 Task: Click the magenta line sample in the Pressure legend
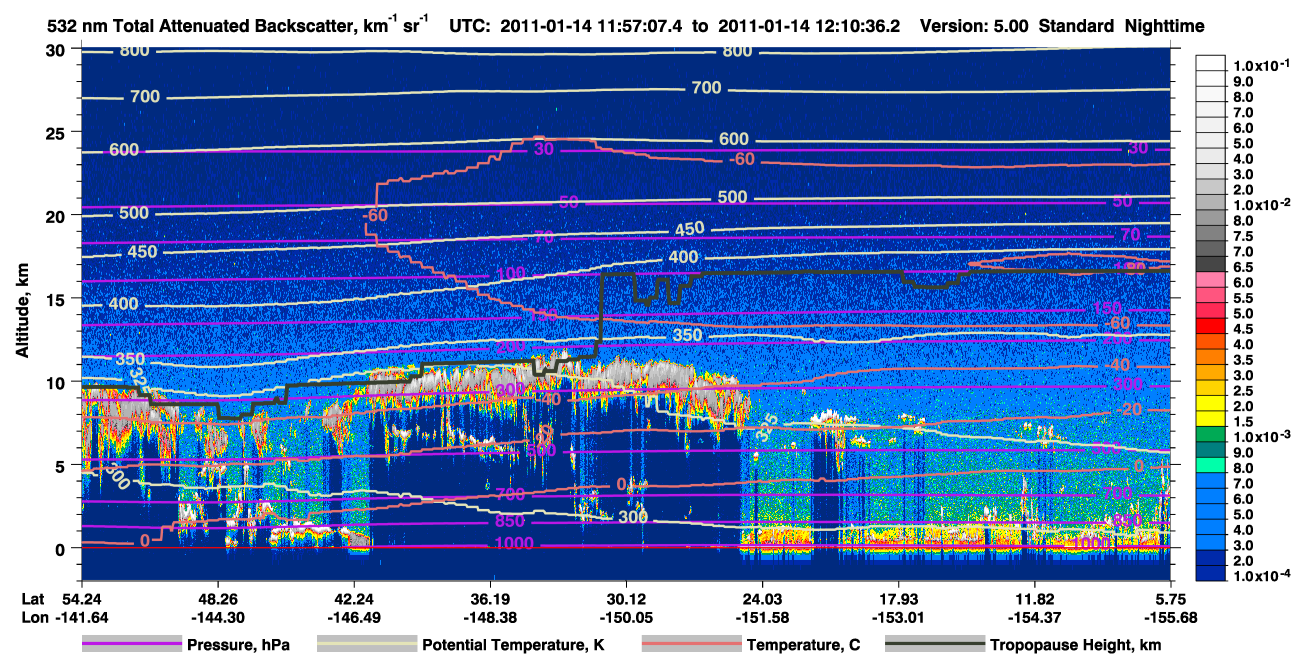click(130, 645)
